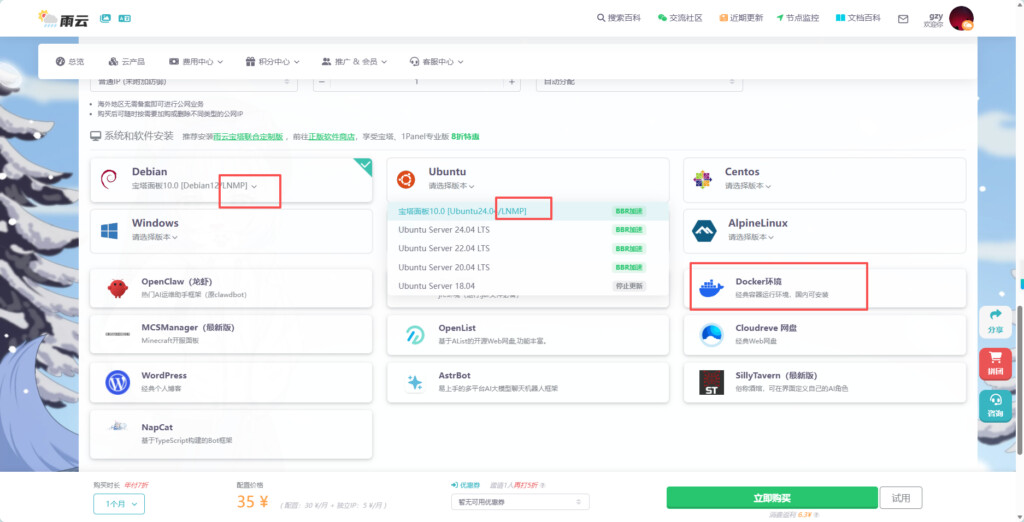1024x522 pixels.
Task: Select the AstrBot app card
Action: pos(528,382)
